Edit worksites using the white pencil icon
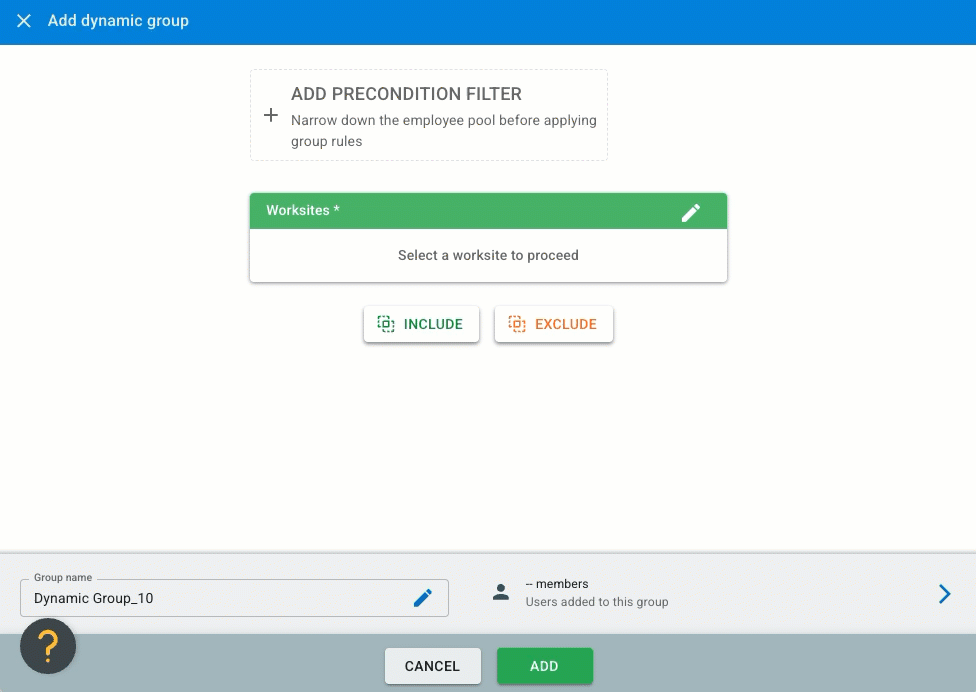This screenshot has width=976, height=692. tap(690, 213)
